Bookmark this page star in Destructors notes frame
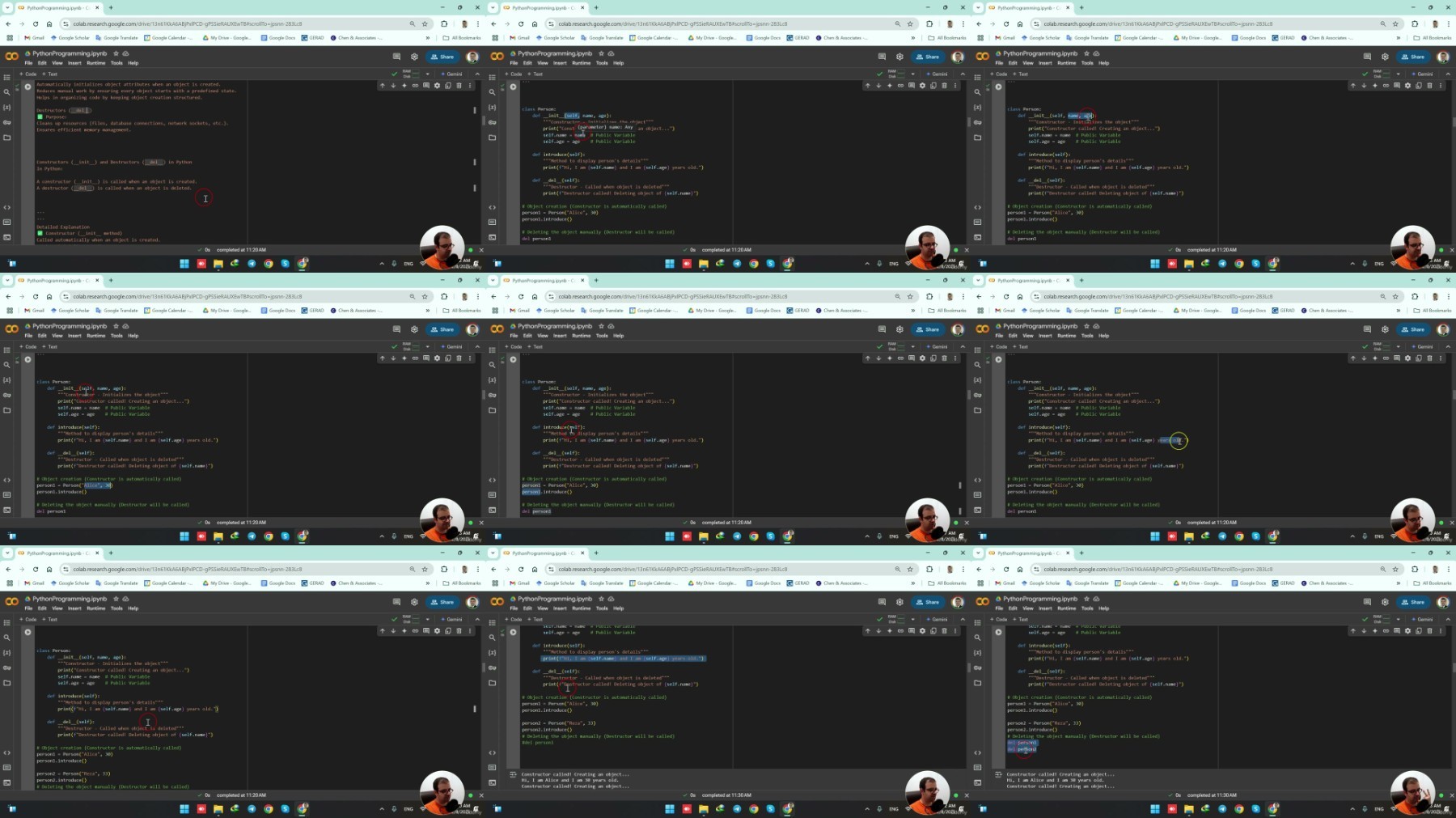The image size is (1456, 818). 425,23
